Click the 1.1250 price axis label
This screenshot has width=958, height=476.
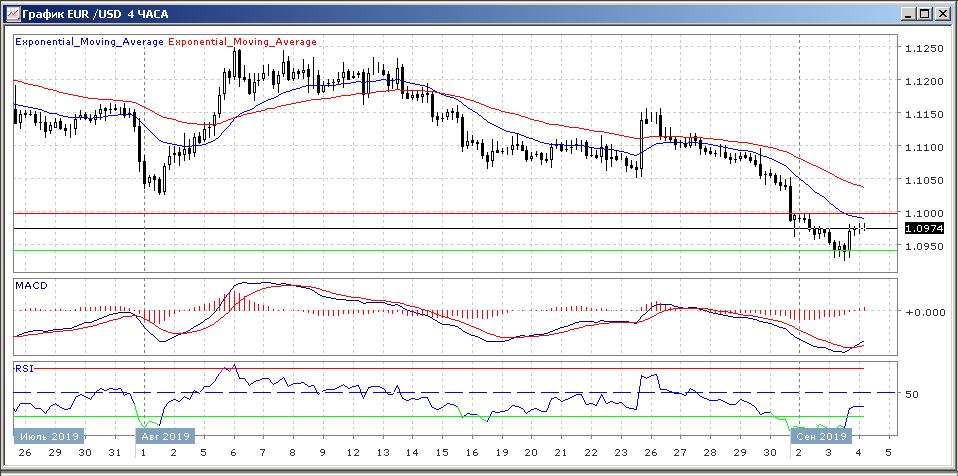tap(924, 48)
